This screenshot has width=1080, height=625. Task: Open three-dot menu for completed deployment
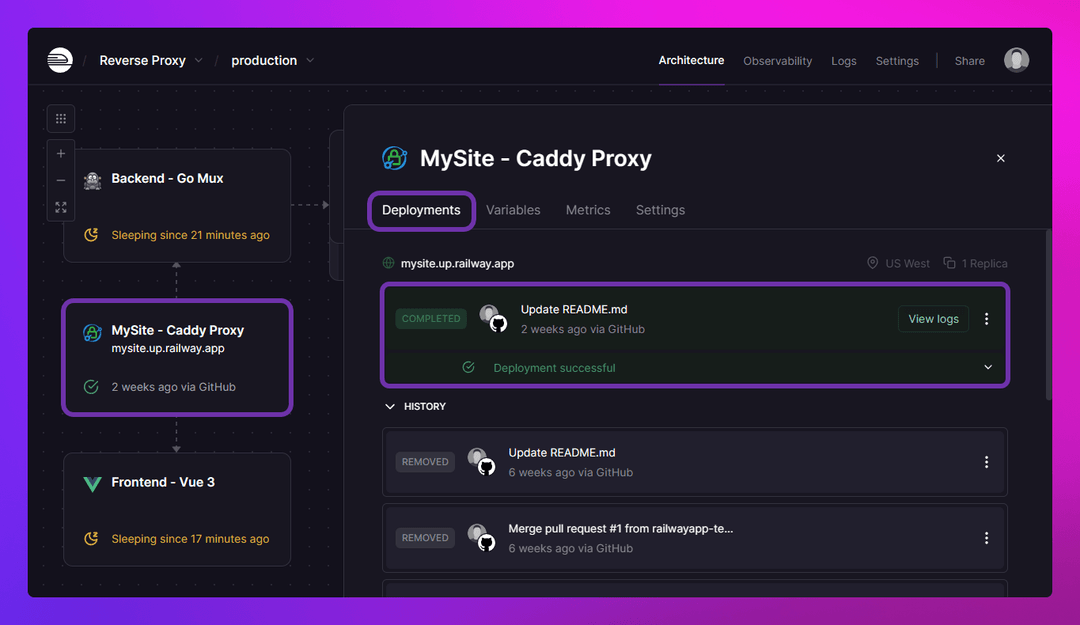click(x=986, y=319)
